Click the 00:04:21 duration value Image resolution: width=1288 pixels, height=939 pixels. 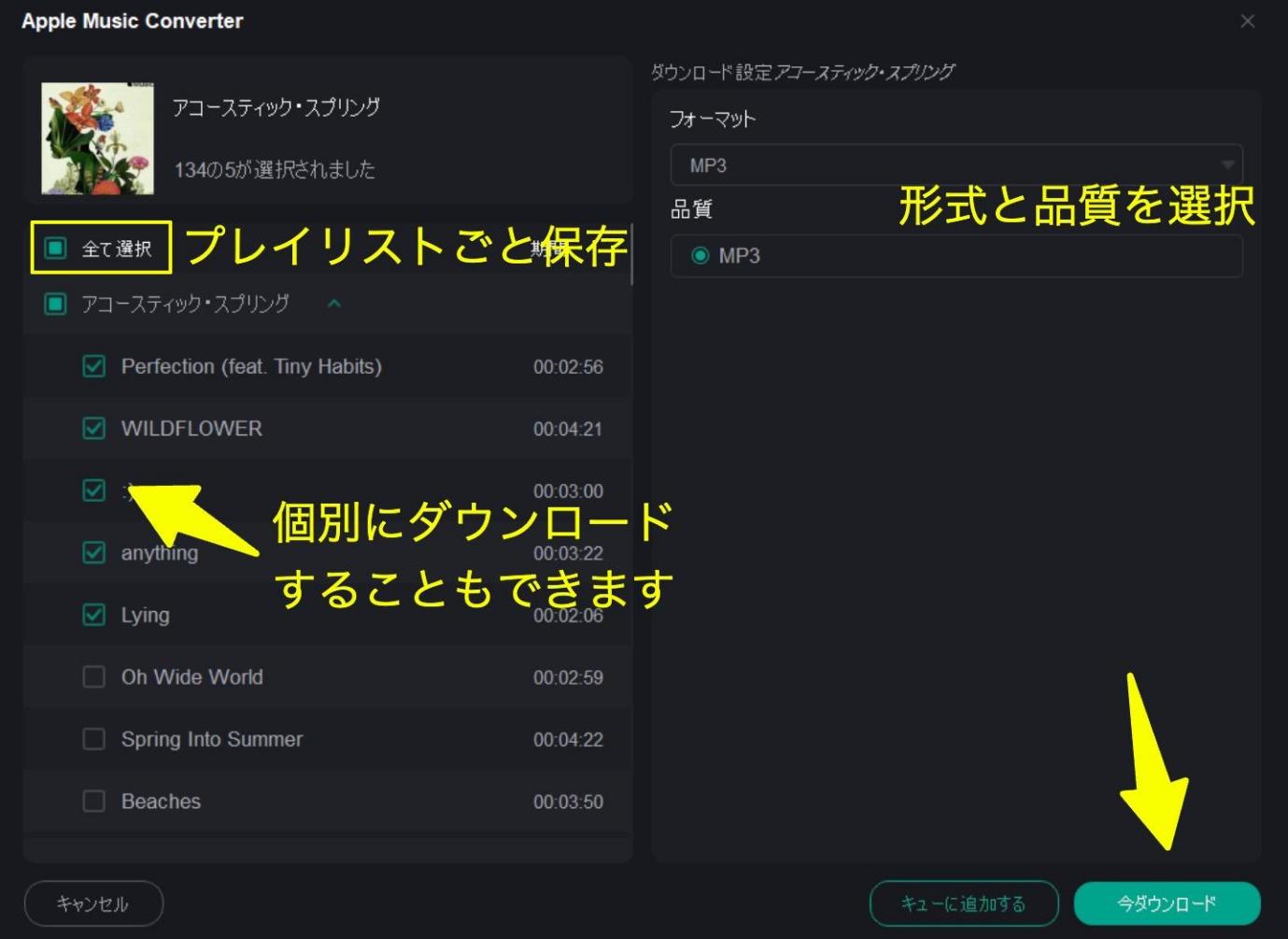[x=568, y=429]
